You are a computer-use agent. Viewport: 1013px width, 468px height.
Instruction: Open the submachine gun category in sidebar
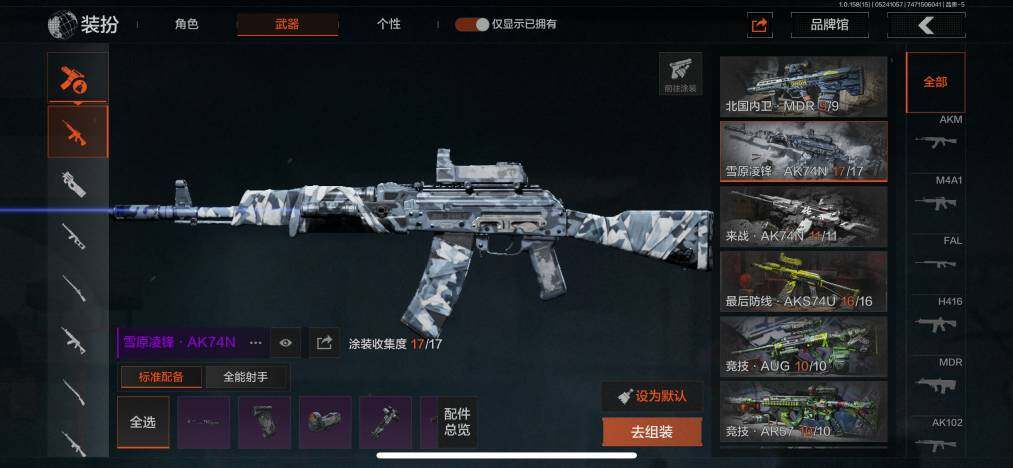point(74,183)
